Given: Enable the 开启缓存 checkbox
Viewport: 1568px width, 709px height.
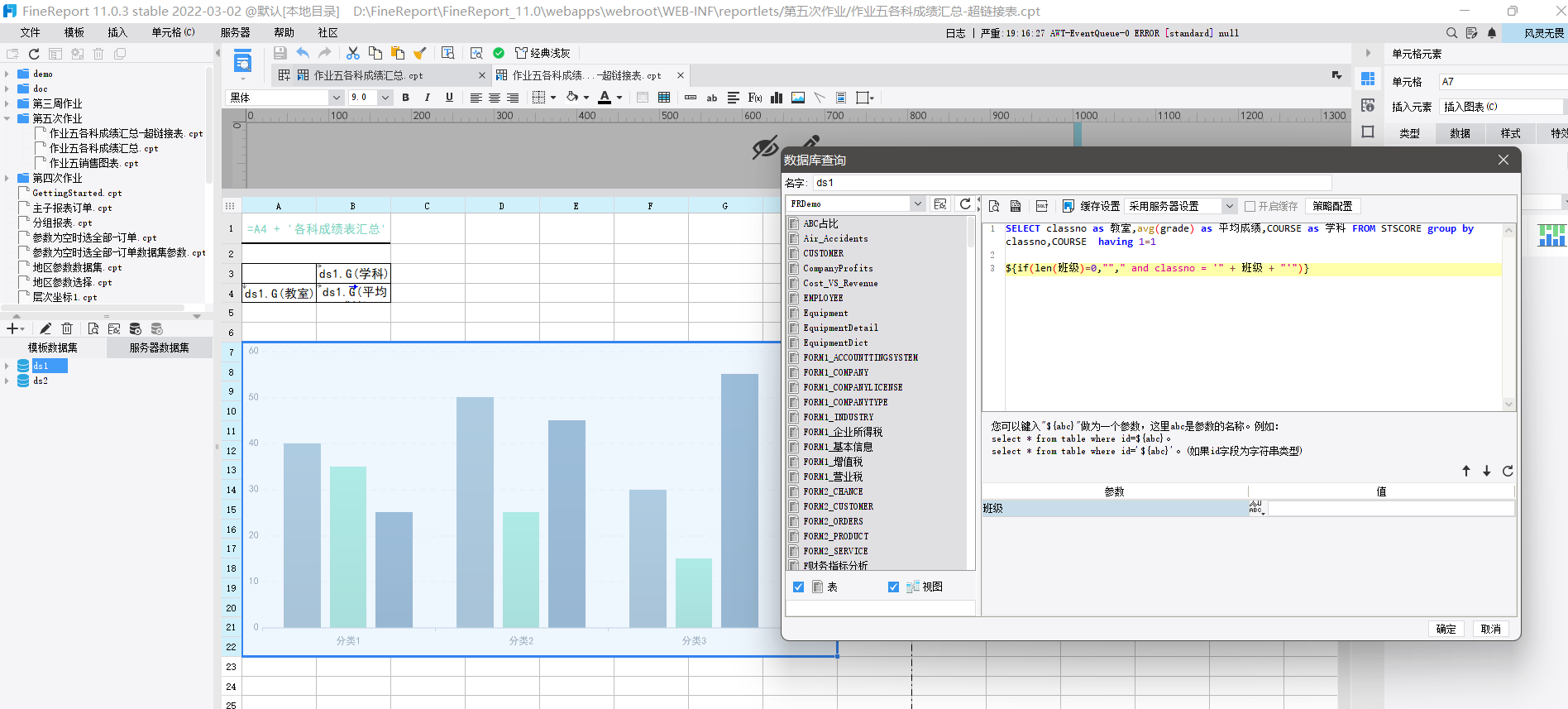Looking at the screenshot, I should click(1250, 206).
